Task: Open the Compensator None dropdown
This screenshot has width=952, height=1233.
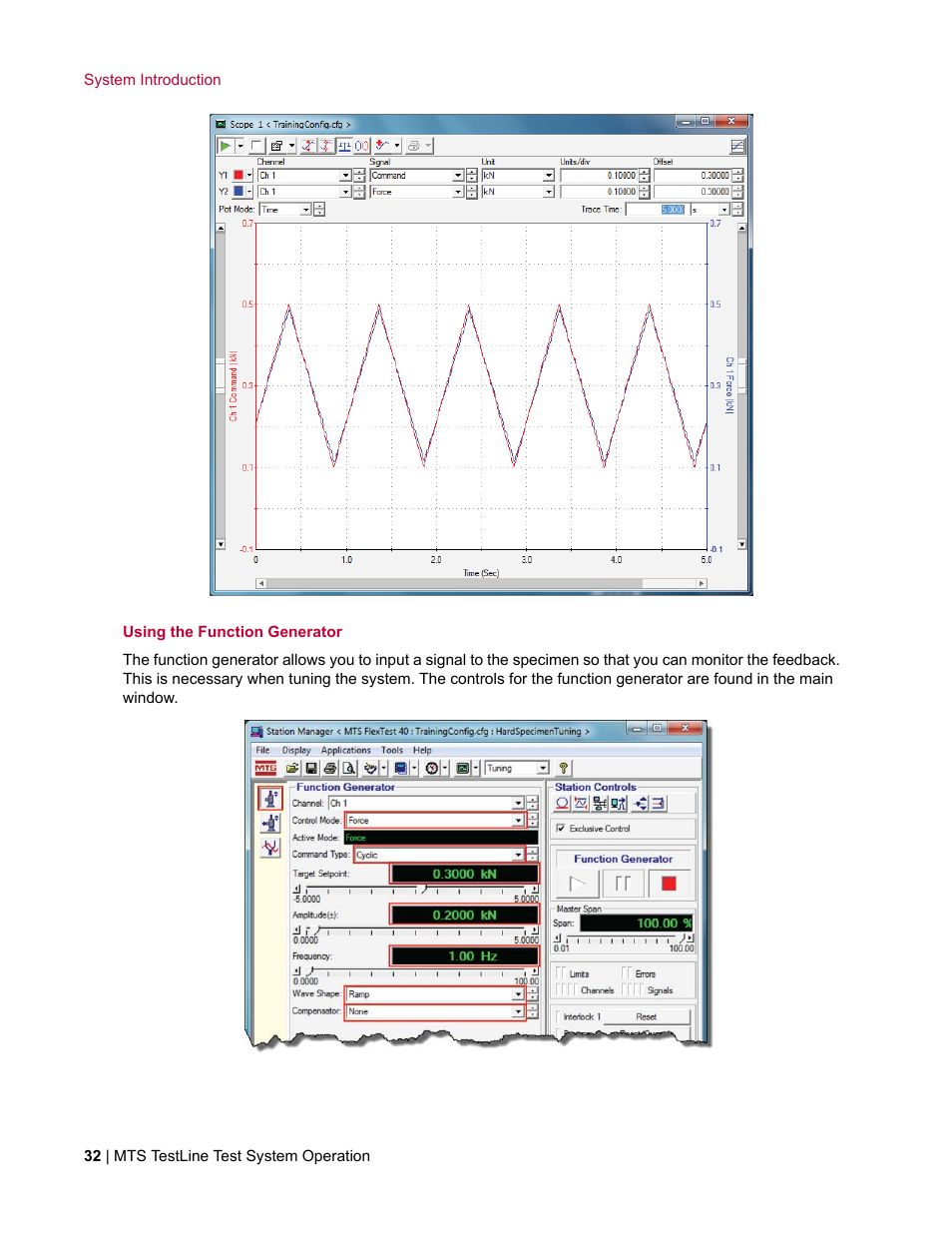Action: point(518,1011)
